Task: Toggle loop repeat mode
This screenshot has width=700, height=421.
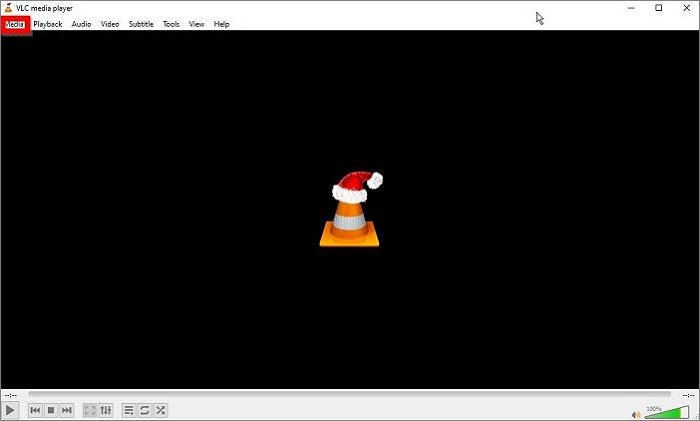Action: (x=145, y=410)
